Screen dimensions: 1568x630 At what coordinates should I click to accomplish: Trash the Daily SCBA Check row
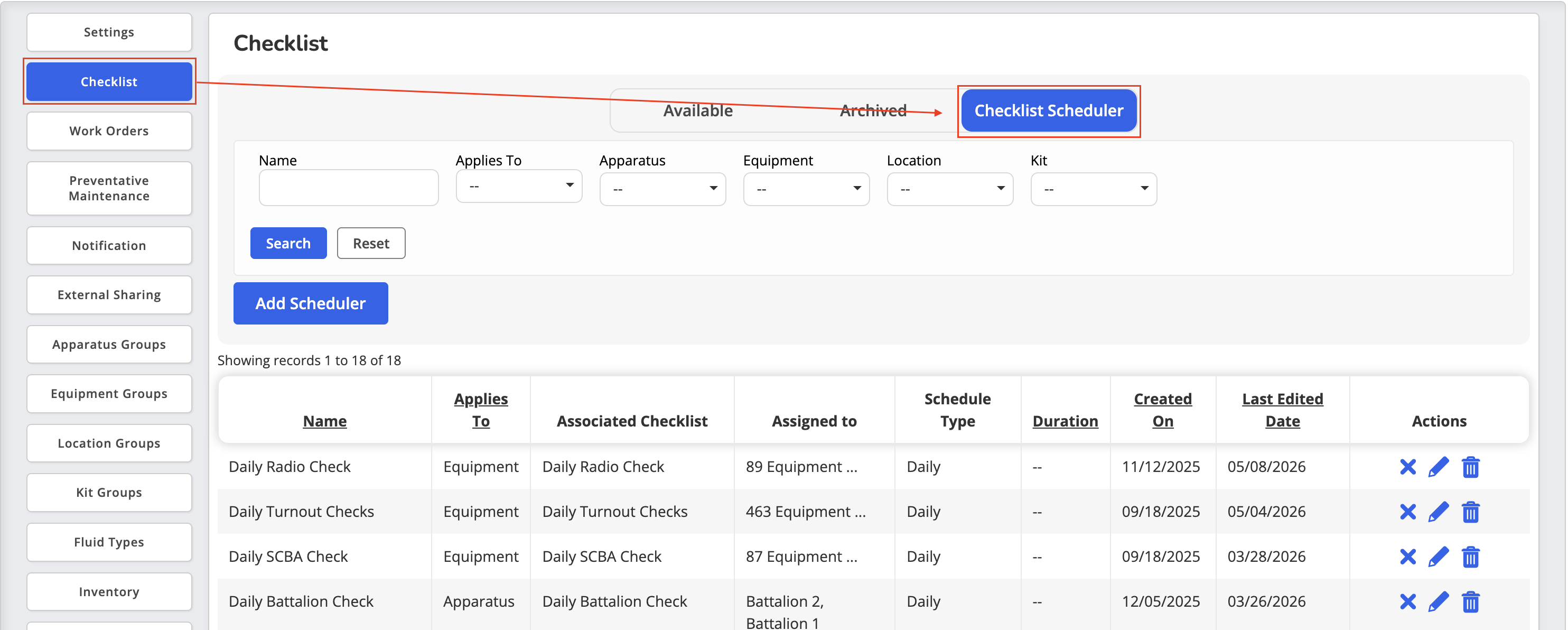1471,557
